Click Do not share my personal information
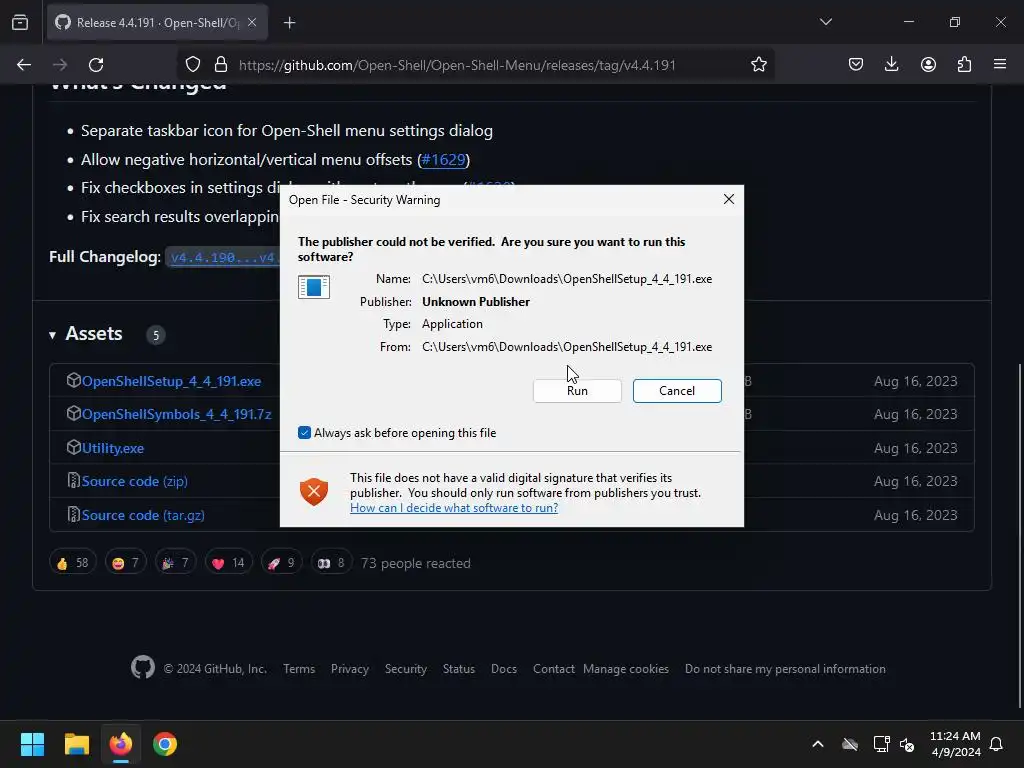 click(785, 669)
